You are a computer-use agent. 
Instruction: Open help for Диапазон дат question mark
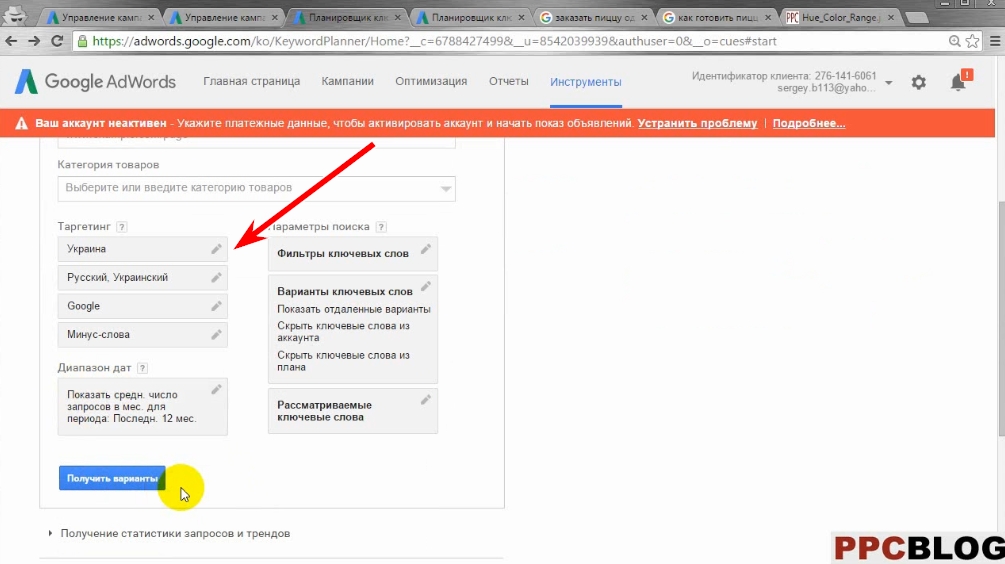tap(142, 368)
